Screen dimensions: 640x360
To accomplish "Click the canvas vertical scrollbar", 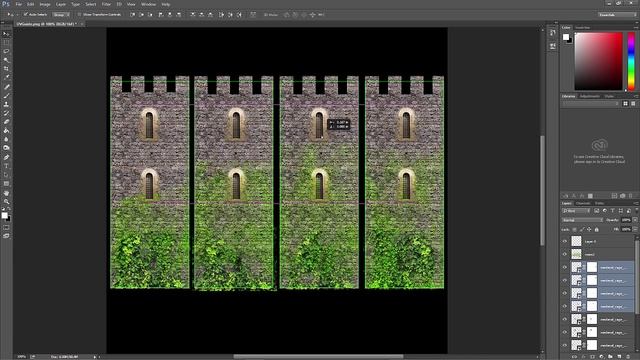I will (x=542, y=191).
